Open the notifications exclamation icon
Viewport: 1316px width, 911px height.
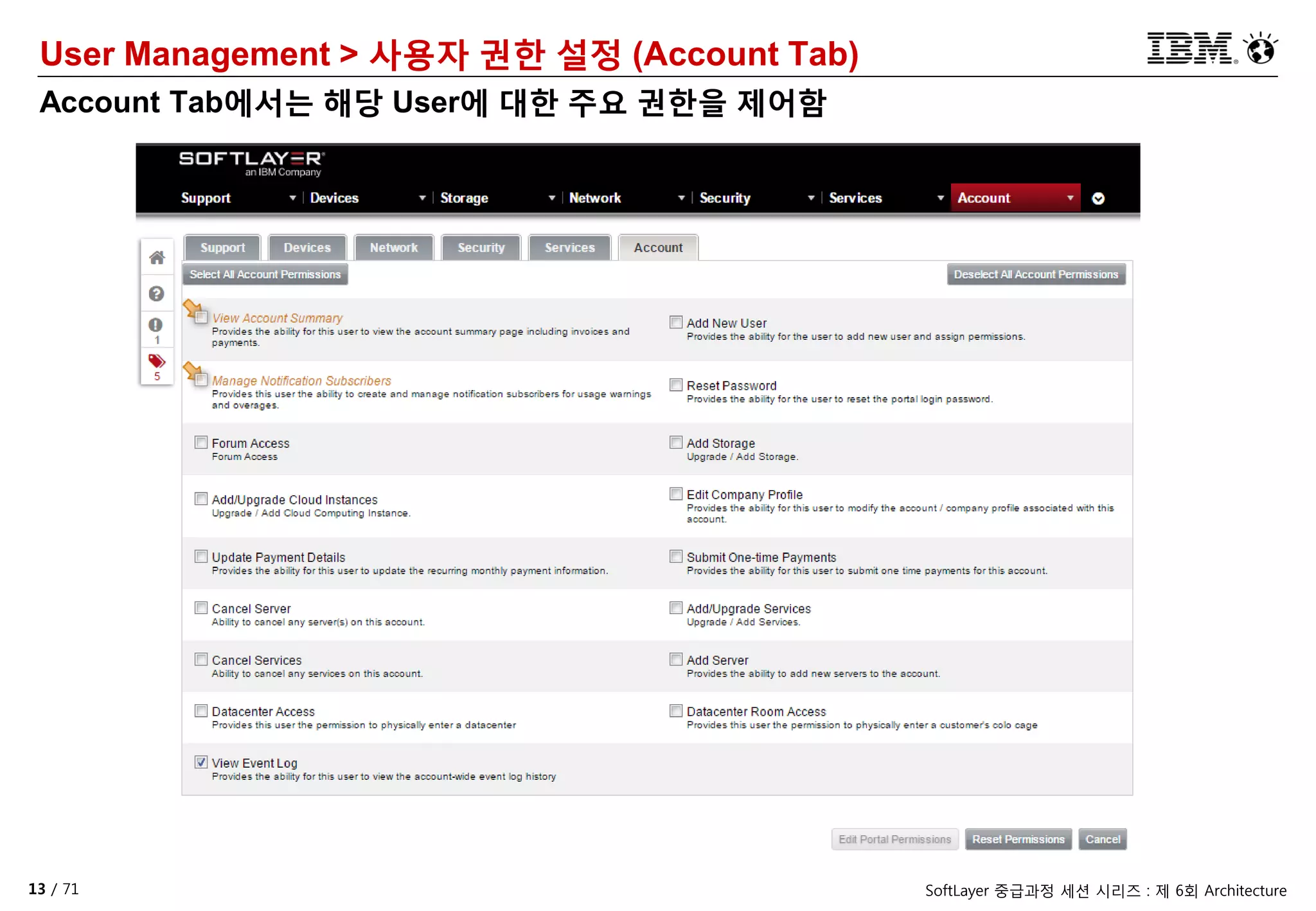(156, 325)
